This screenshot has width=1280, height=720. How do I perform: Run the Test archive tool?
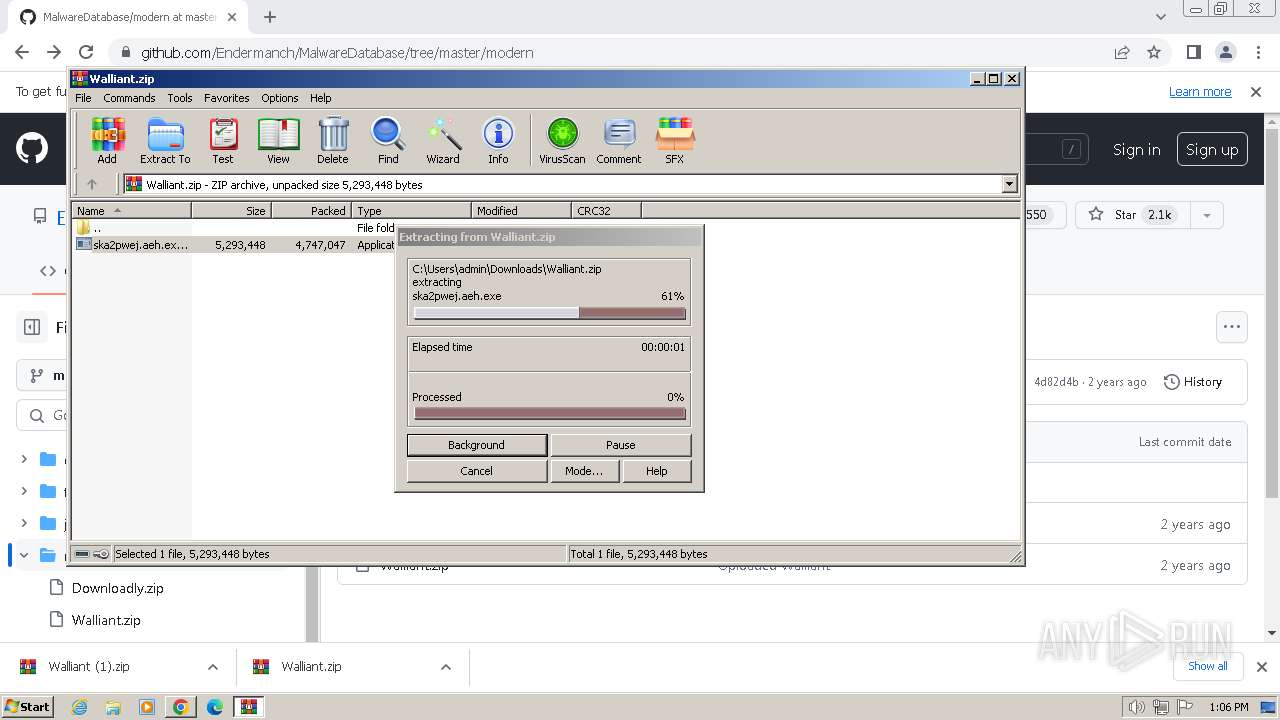223,140
